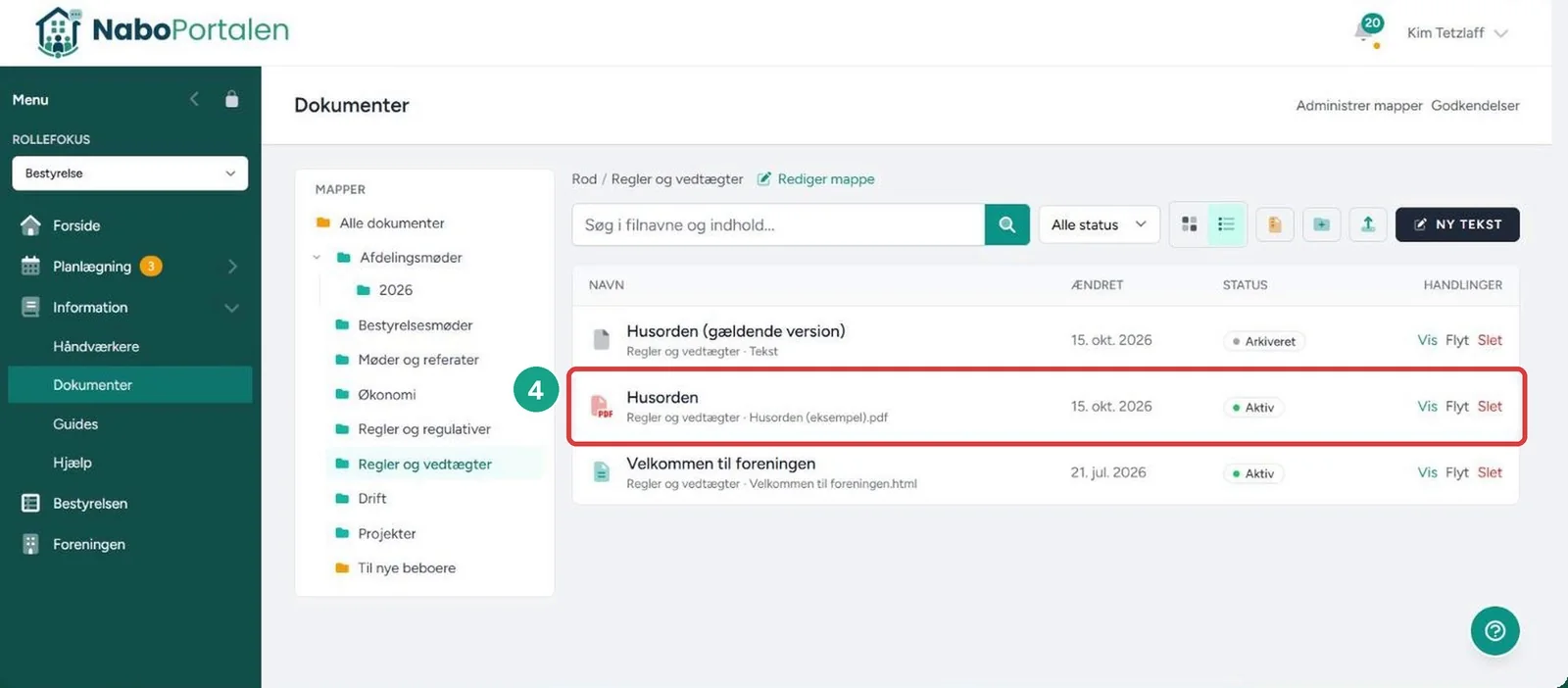This screenshot has width=1568, height=688.
Task: Open the Økonomi folder
Action: tap(387, 395)
